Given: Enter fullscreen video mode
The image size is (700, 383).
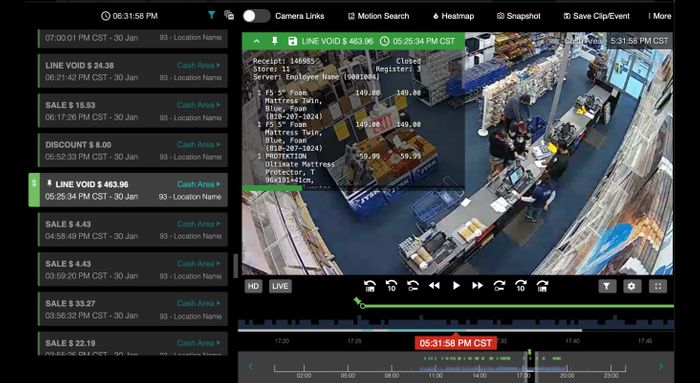Looking at the screenshot, I should 658,286.
